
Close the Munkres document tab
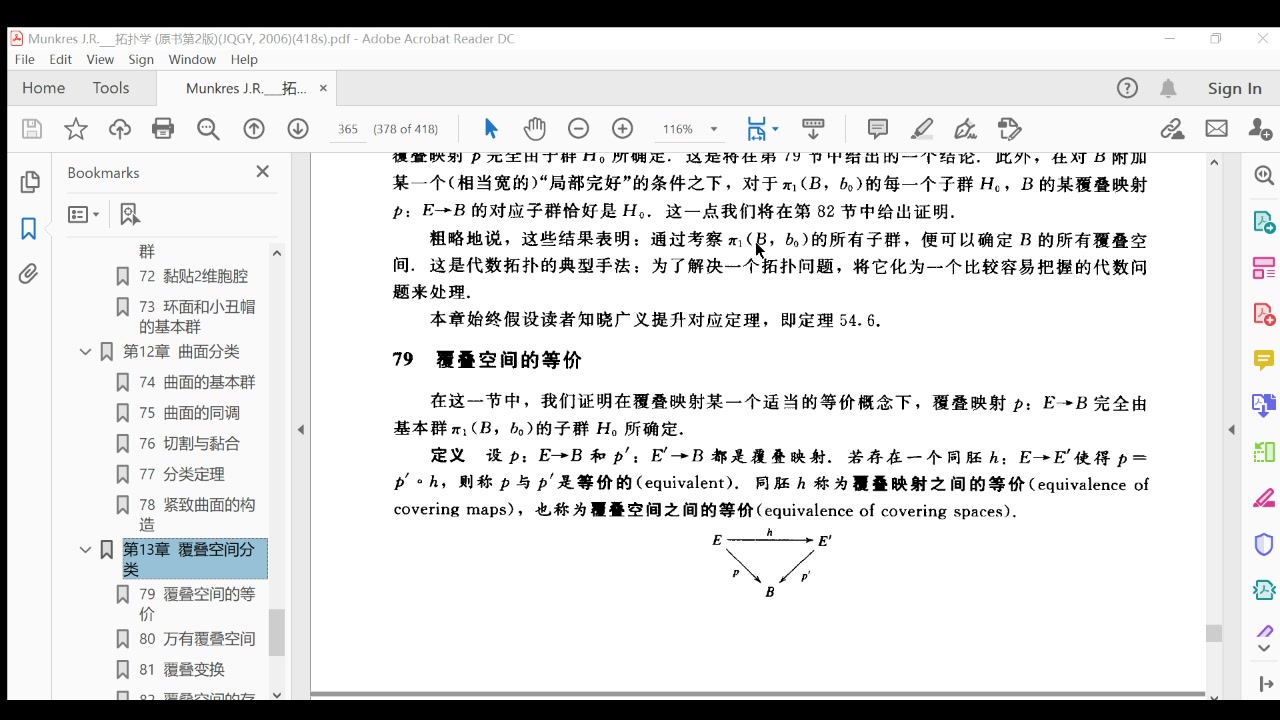(323, 88)
